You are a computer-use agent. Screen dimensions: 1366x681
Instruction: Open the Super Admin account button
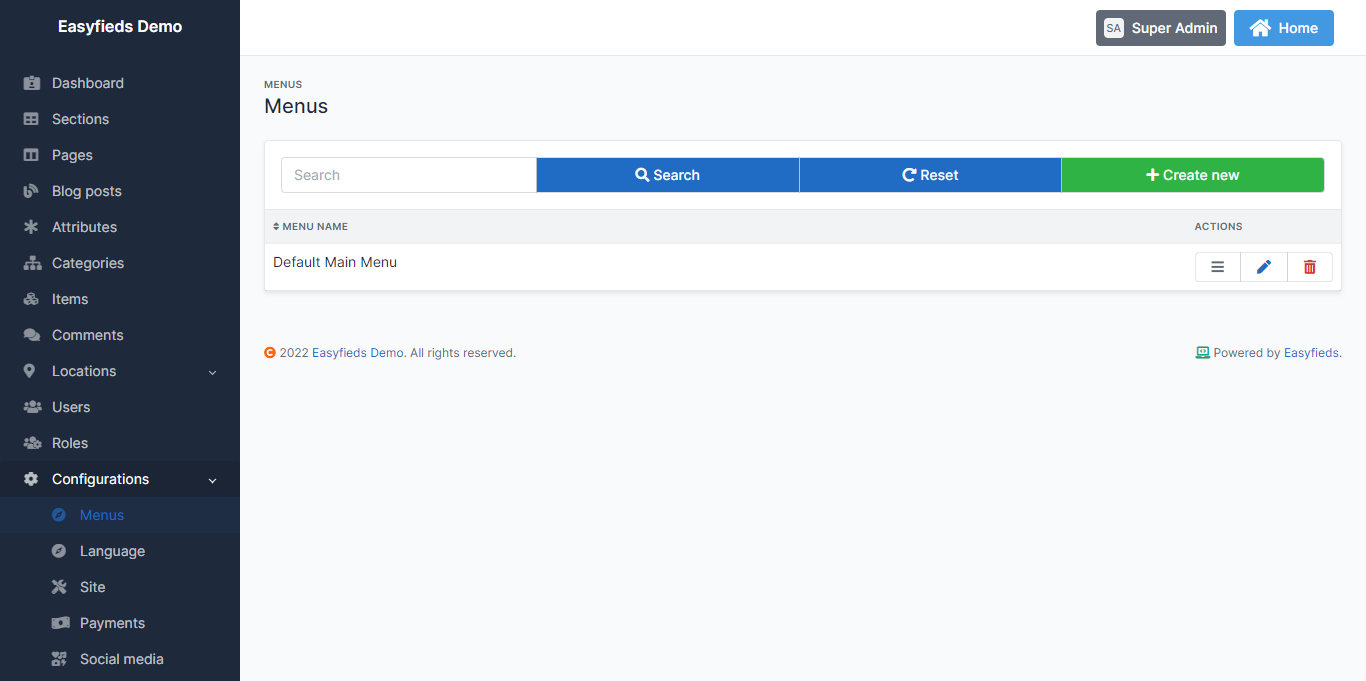(x=1161, y=28)
